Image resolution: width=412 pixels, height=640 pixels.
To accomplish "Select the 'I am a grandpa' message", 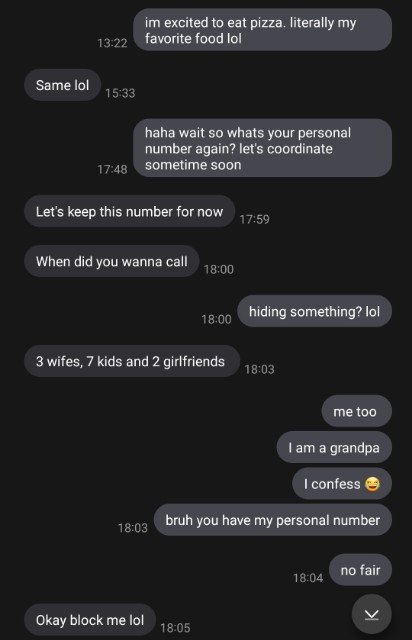I will (334, 447).
